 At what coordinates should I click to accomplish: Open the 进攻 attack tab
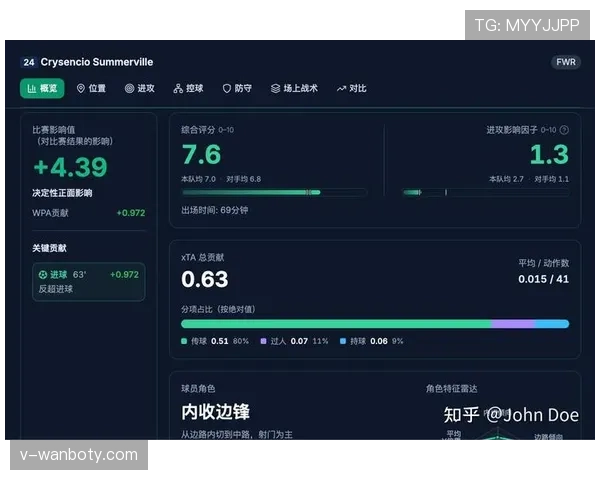140,88
